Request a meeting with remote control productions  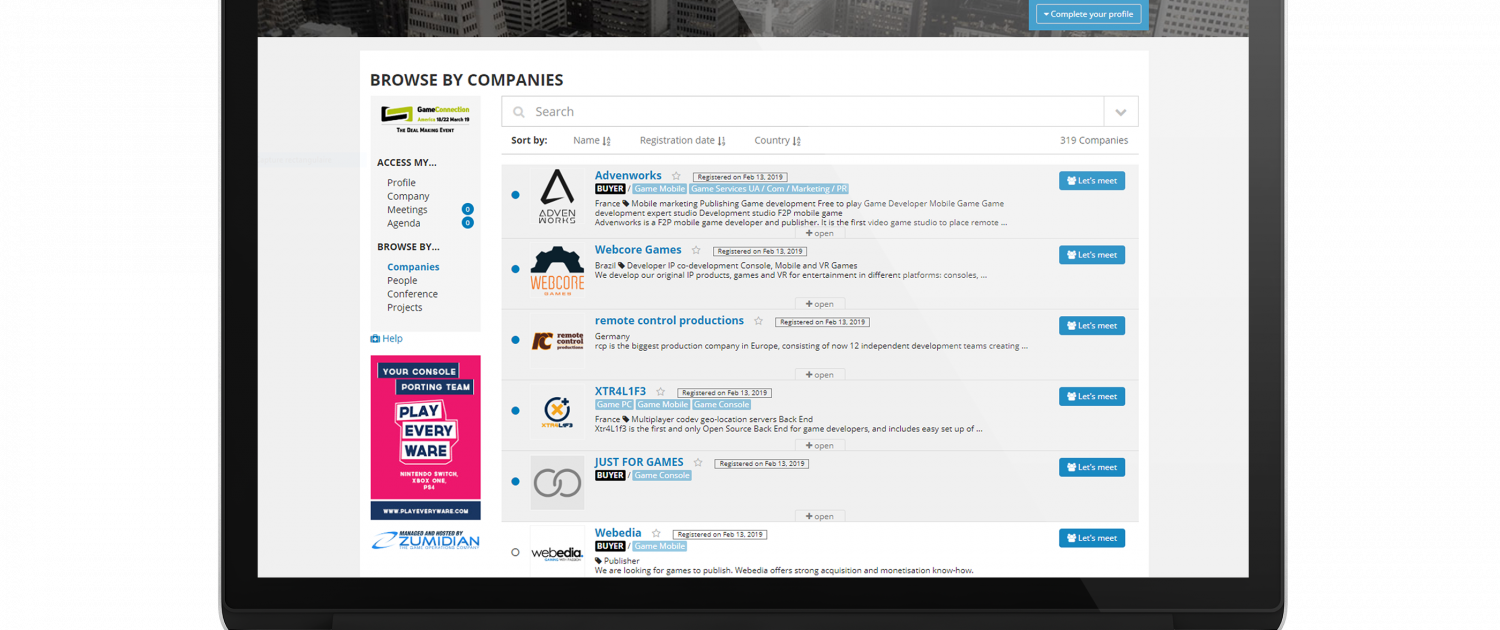coord(1092,326)
